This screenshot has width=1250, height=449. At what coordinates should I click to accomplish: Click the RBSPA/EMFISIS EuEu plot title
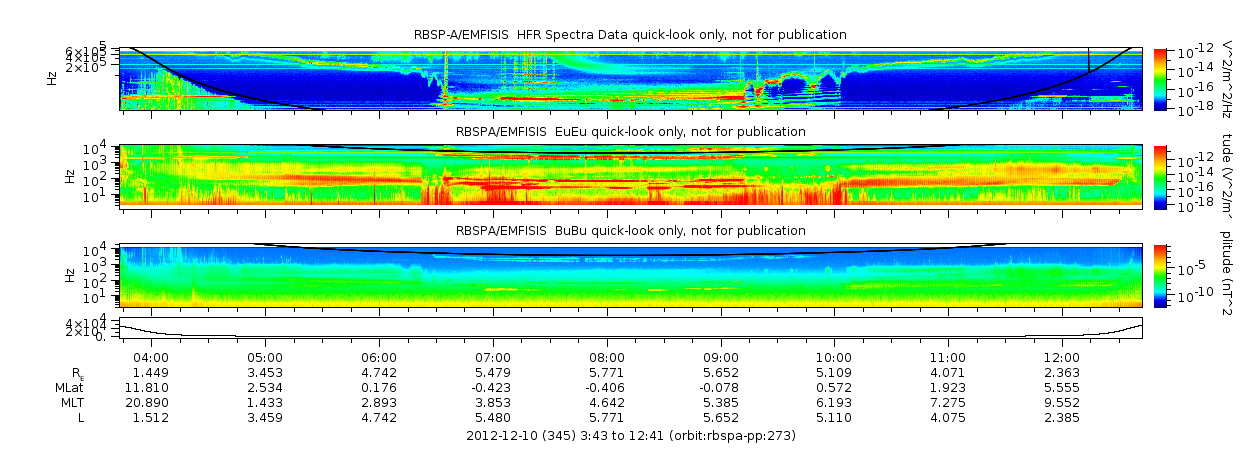click(x=630, y=132)
